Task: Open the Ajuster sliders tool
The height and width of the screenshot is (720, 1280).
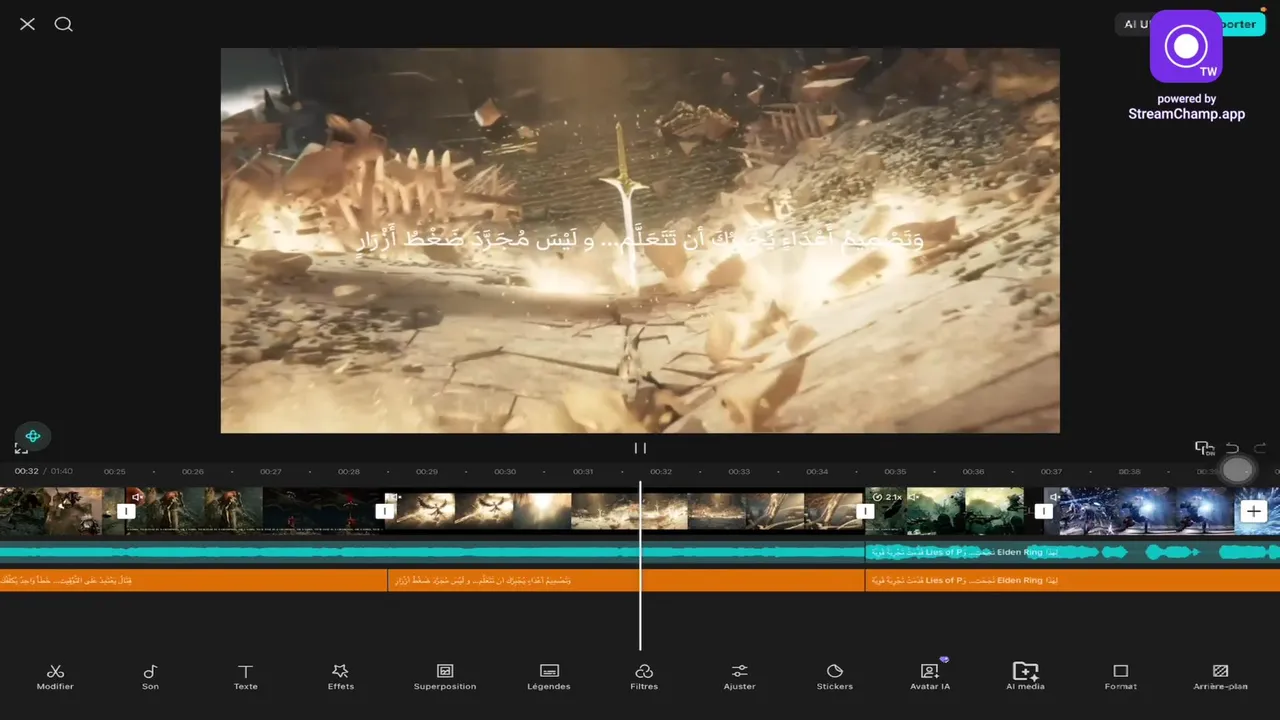Action: click(739, 677)
